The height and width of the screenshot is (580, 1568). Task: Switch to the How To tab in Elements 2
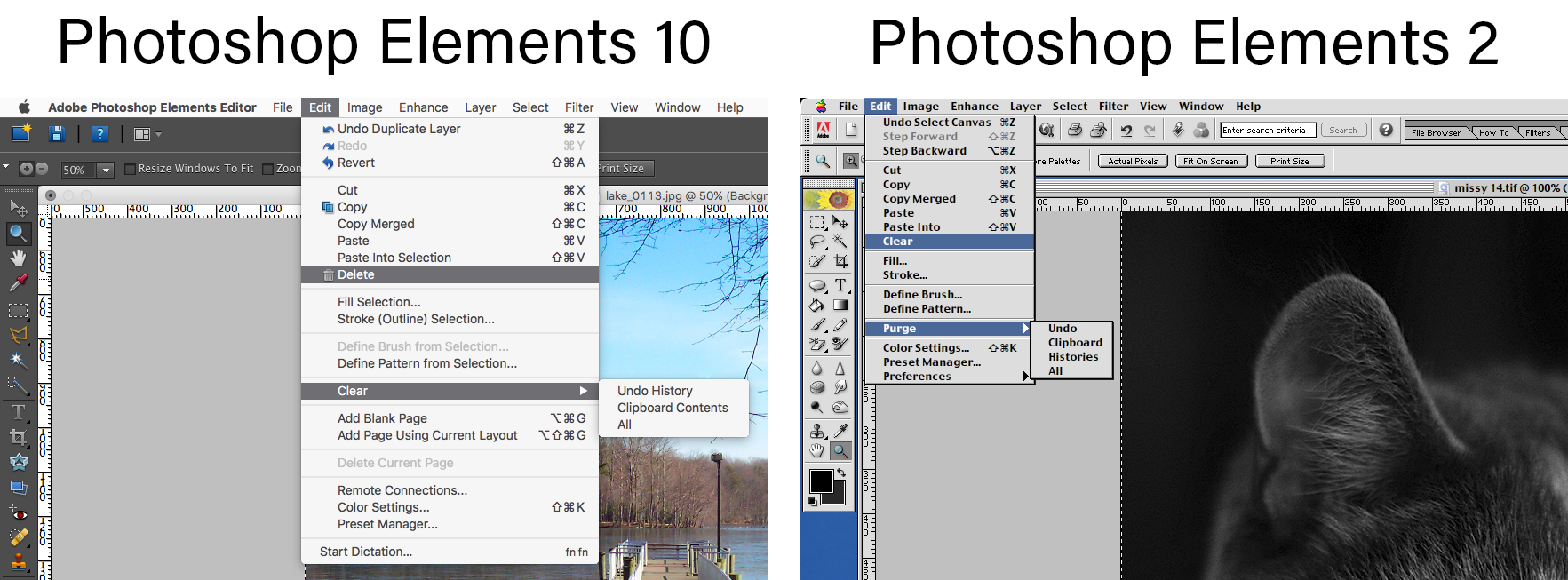coord(1493,132)
